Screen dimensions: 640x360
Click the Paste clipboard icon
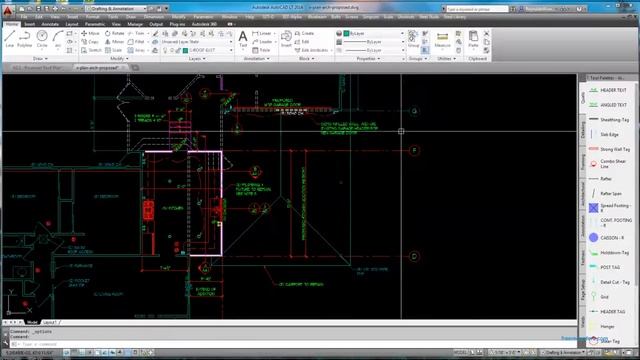click(473, 39)
